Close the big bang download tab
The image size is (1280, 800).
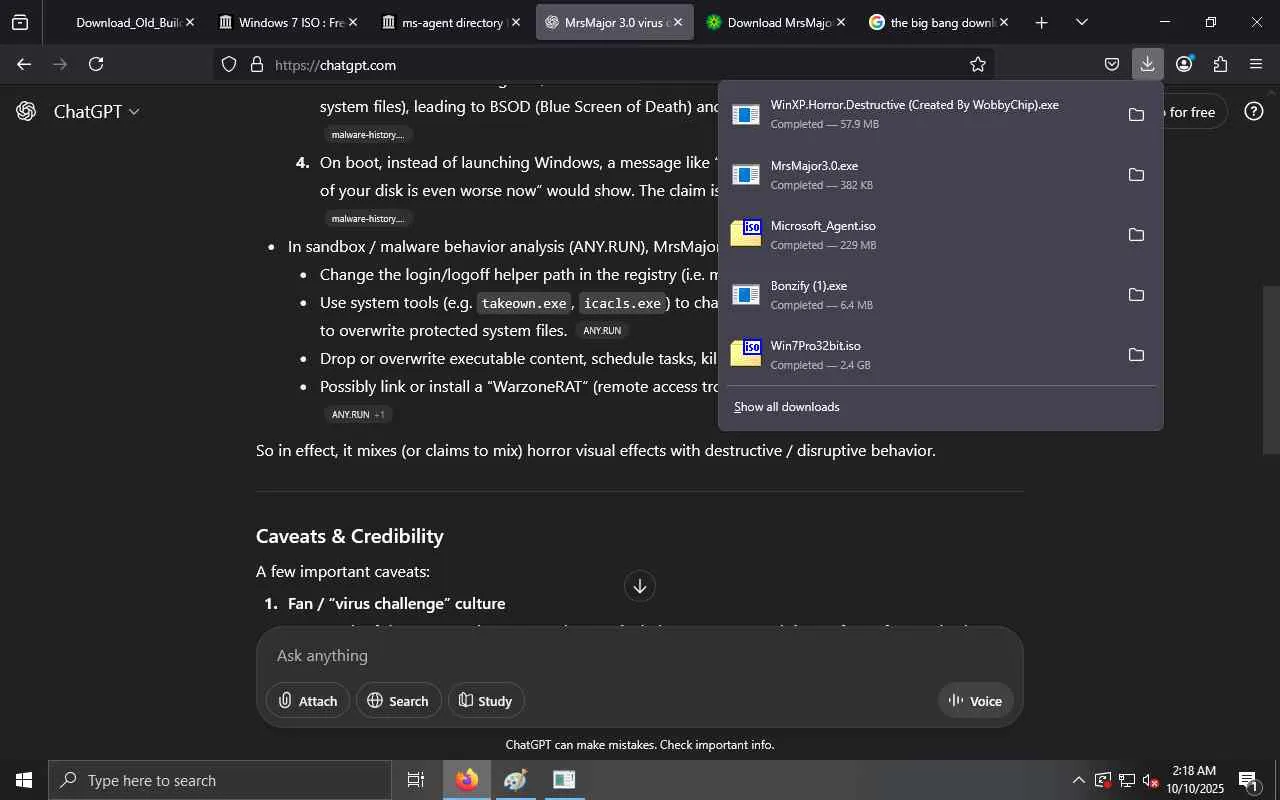coord(1003,22)
